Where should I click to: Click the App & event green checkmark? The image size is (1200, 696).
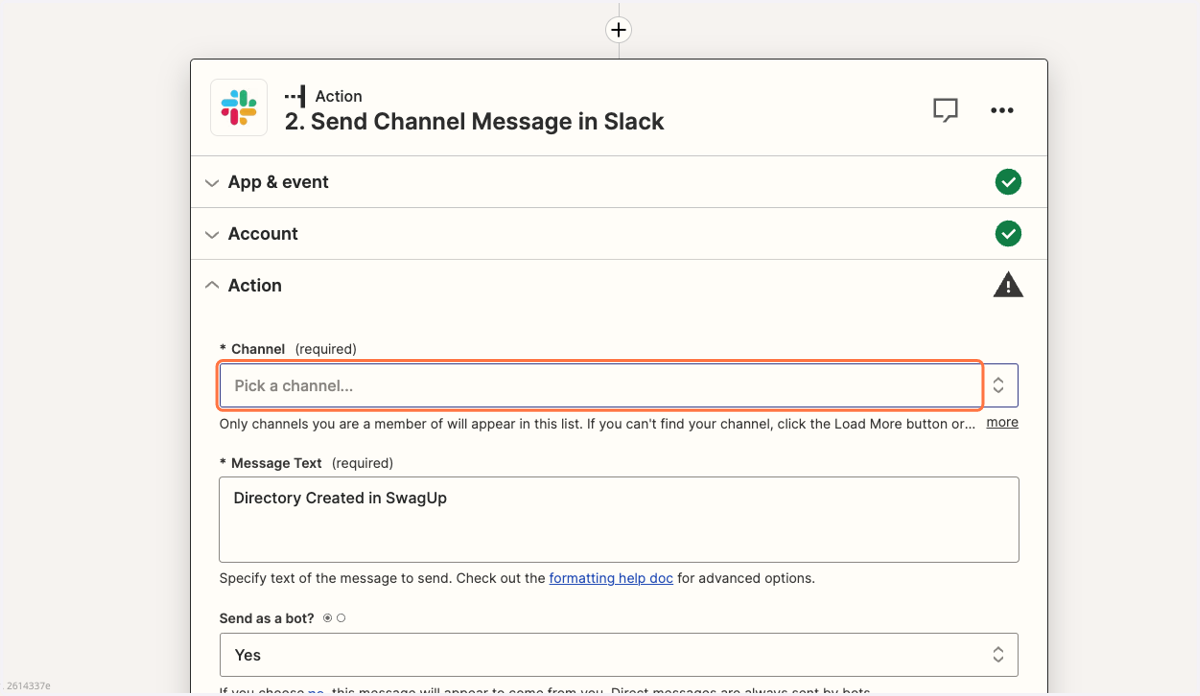pyautogui.click(x=1008, y=182)
